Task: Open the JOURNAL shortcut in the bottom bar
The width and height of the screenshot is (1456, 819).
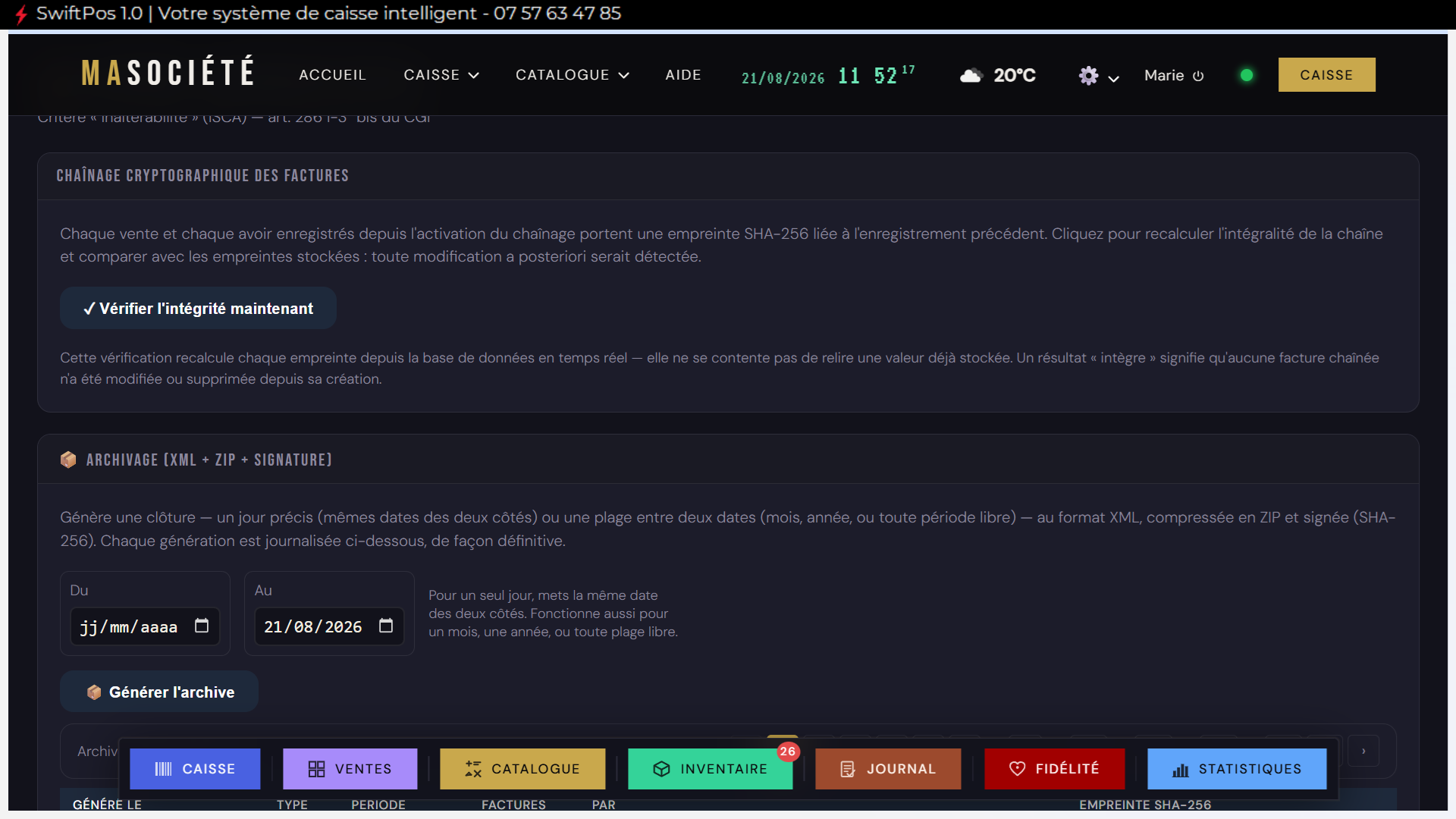Action: click(x=888, y=769)
